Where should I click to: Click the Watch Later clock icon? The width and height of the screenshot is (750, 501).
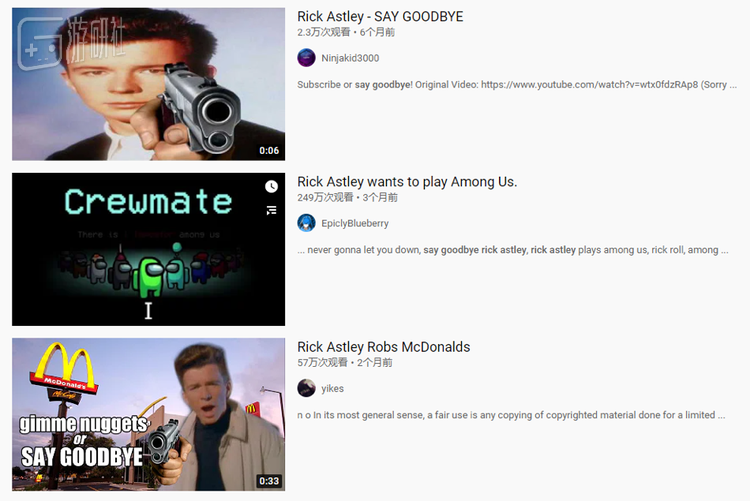click(x=271, y=186)
